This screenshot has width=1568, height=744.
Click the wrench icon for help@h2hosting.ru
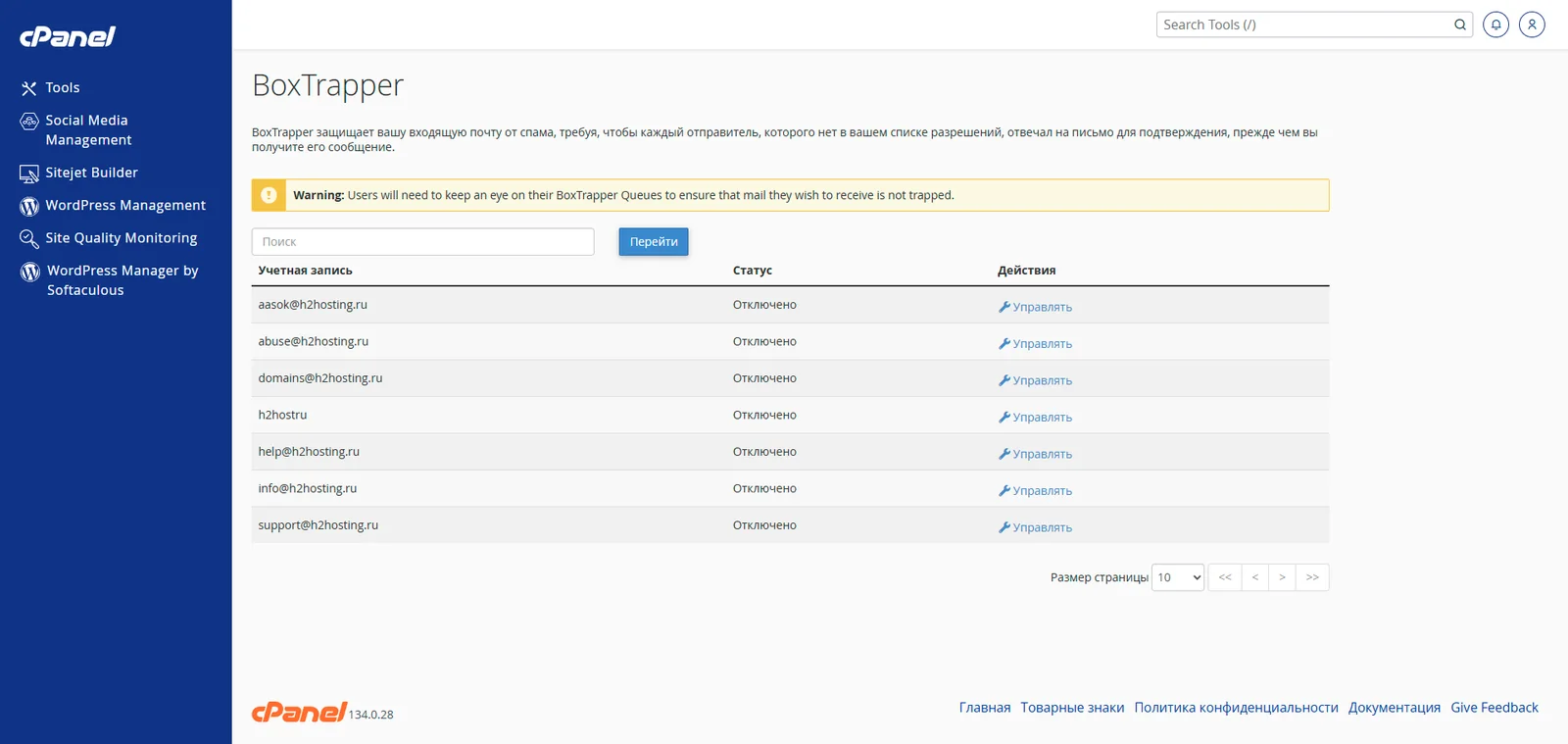pos(1004,454)
